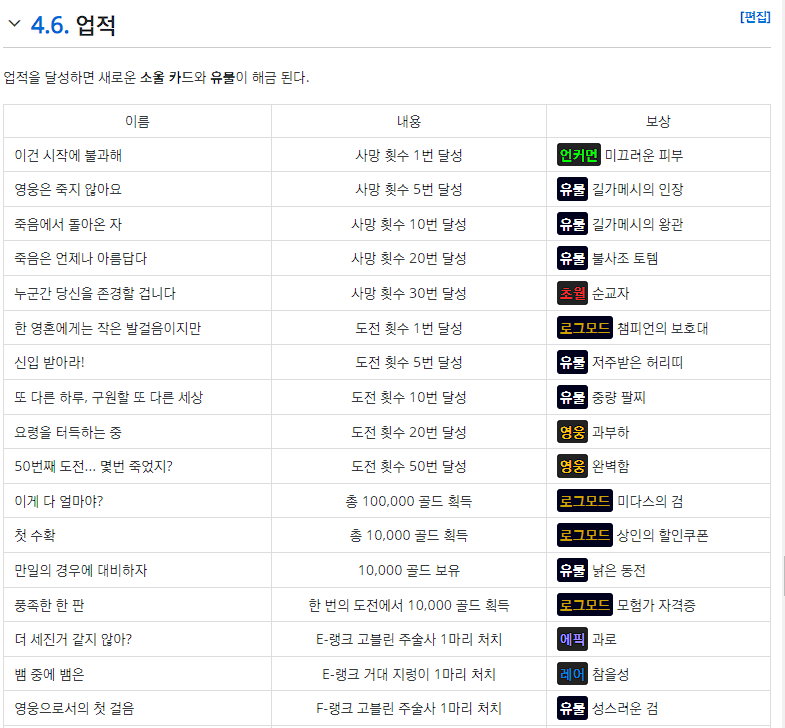This screenshot has width=785, height=728.
Task: Click the bold 소울 카드 text in intro
Action: click(x=167, y=78)
